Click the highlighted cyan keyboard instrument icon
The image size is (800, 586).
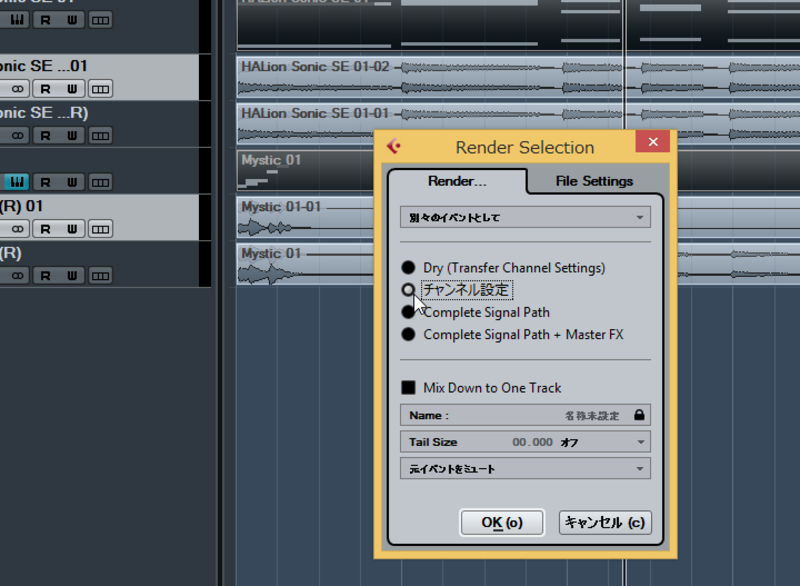[x=16, y=182]
